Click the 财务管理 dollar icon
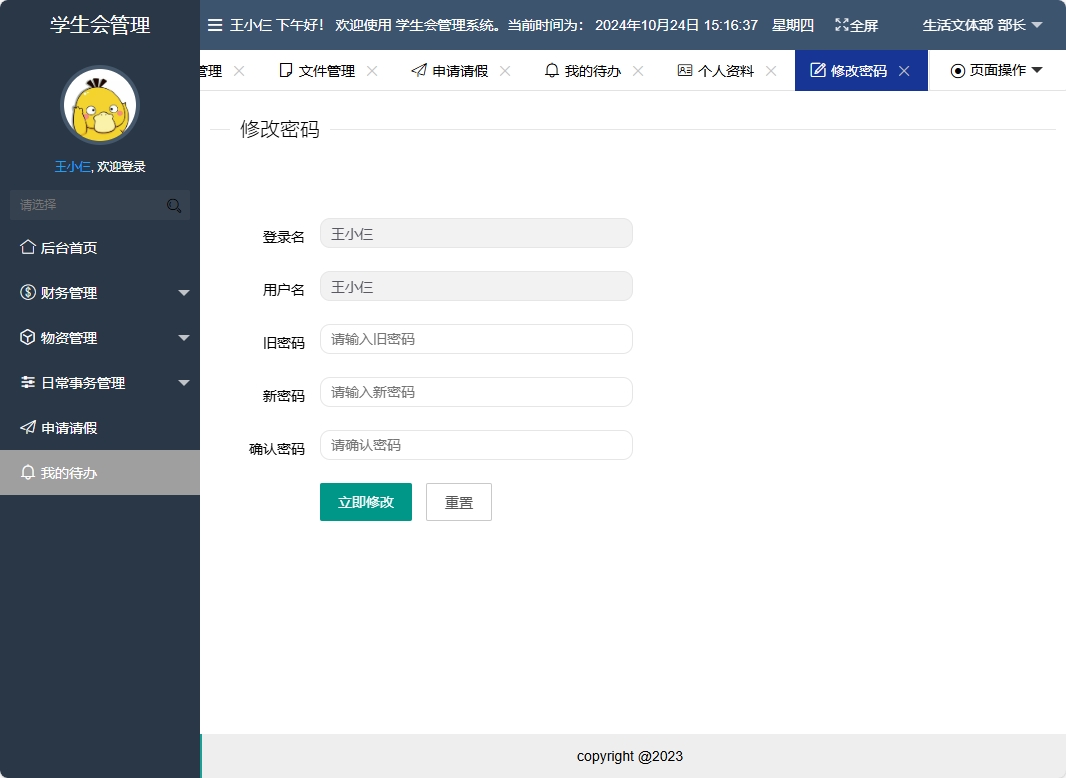The height and width of the screenshot is (778, 1066). [27, 292]
